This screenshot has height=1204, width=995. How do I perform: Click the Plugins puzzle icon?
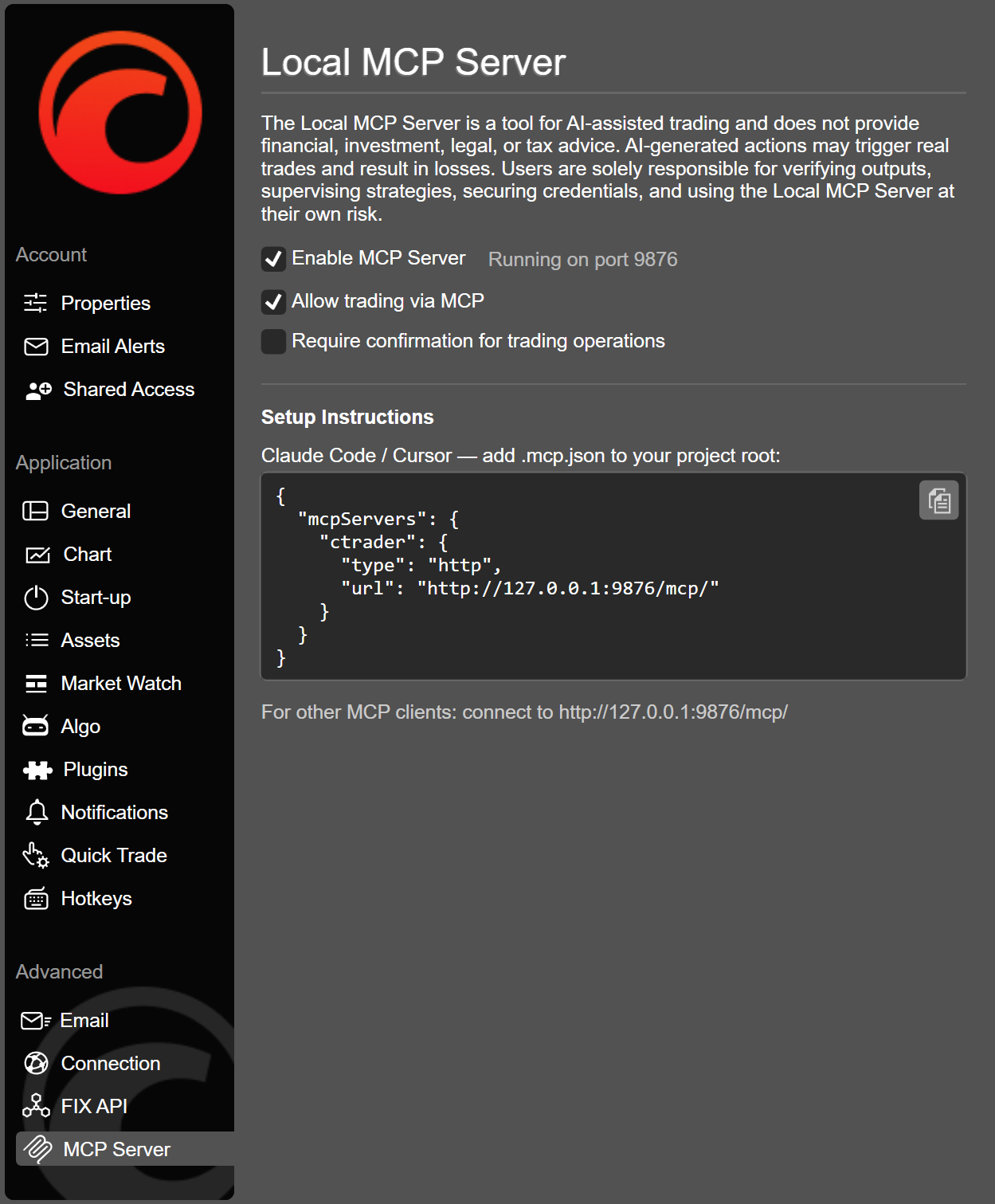[x=37, y=770]
